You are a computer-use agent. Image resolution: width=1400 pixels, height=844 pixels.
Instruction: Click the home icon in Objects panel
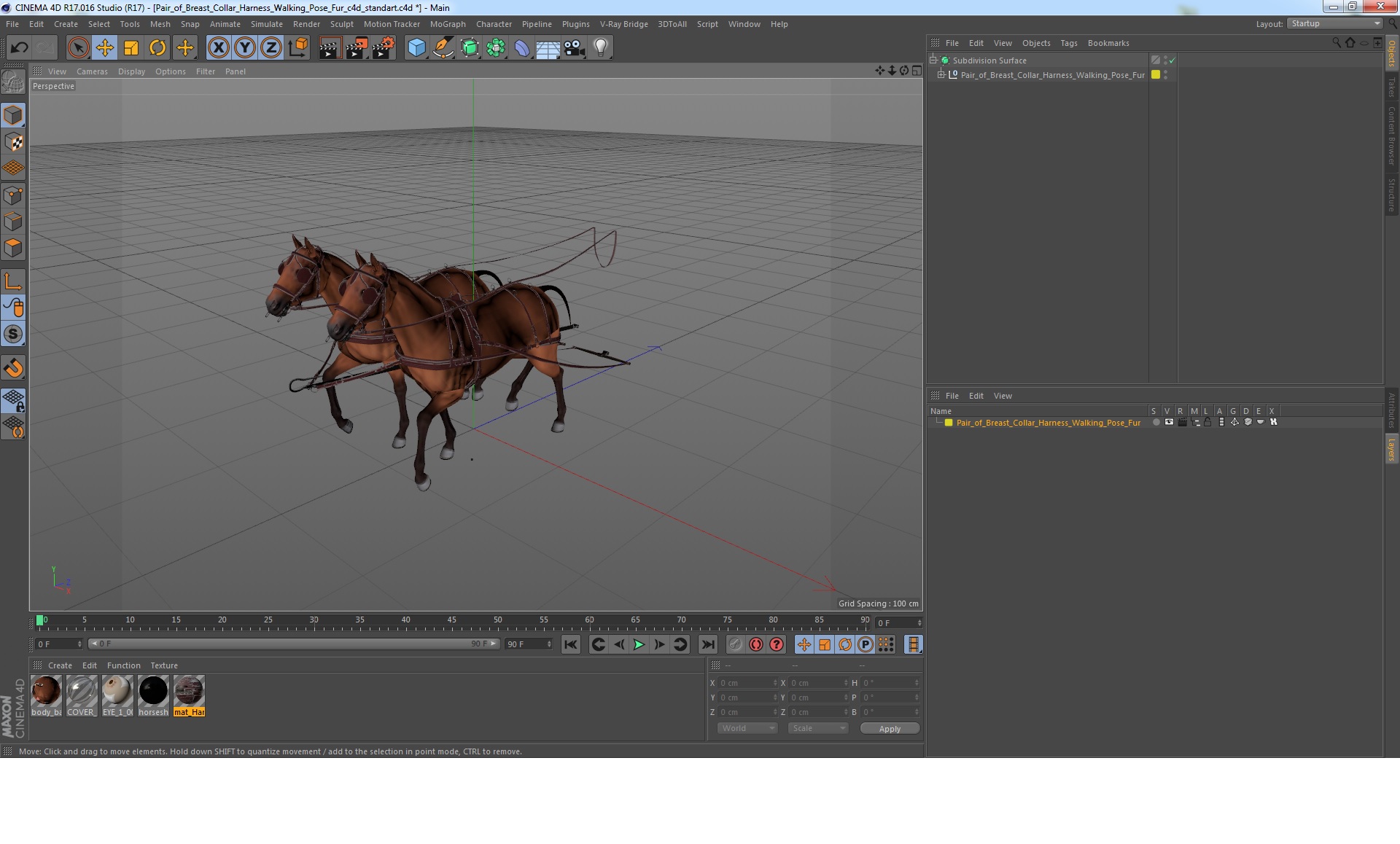pos(1350,43)
